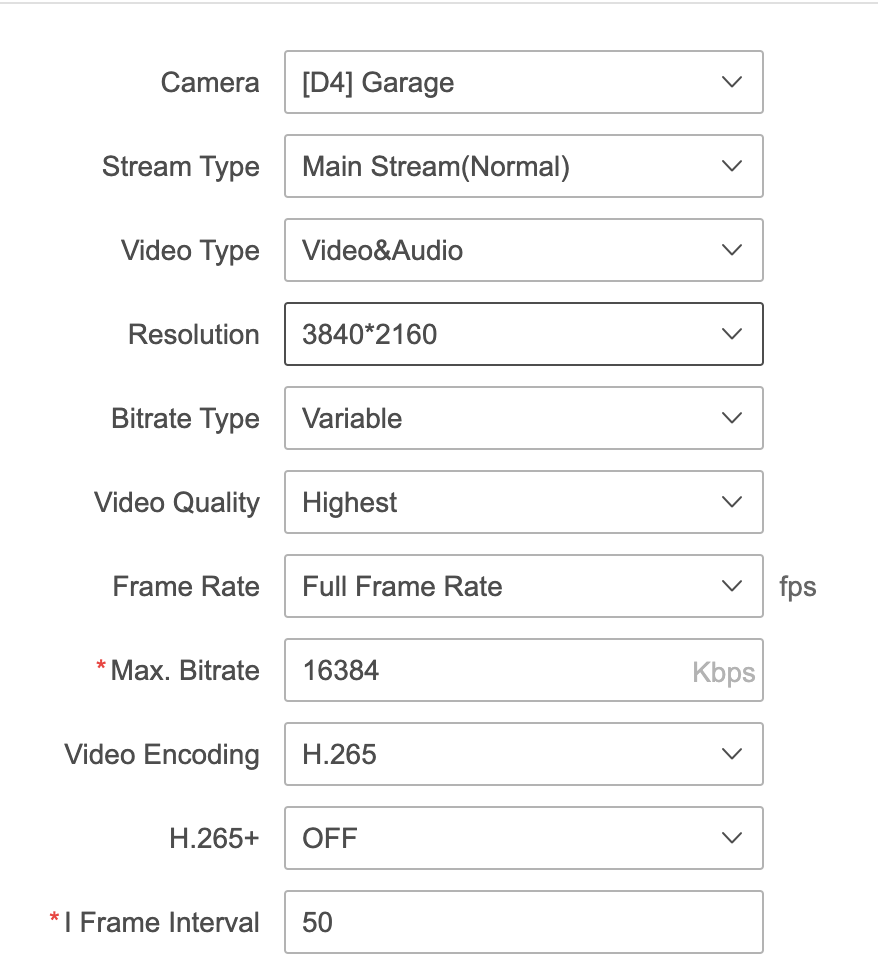Open dropdown showing 3840*2160 resolution
The image size is (878, 978).
coord(523,334)
